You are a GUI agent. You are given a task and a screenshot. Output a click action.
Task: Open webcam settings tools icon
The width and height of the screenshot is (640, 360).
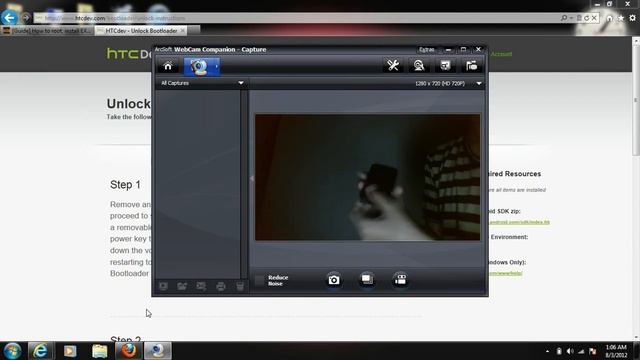(x=393, y=66)
